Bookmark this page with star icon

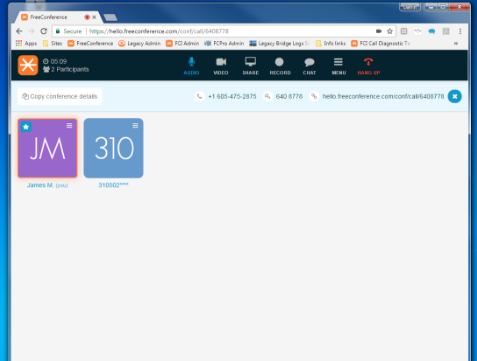(390, 31)
